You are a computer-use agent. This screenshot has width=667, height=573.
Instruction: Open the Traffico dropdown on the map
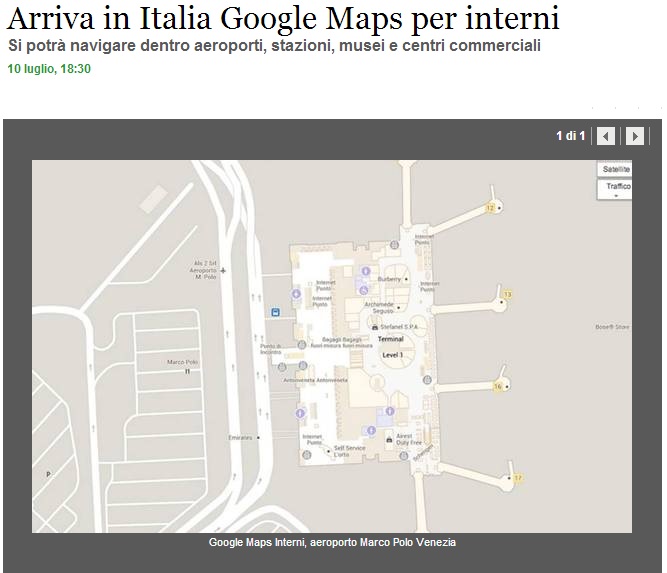(615, 189)
